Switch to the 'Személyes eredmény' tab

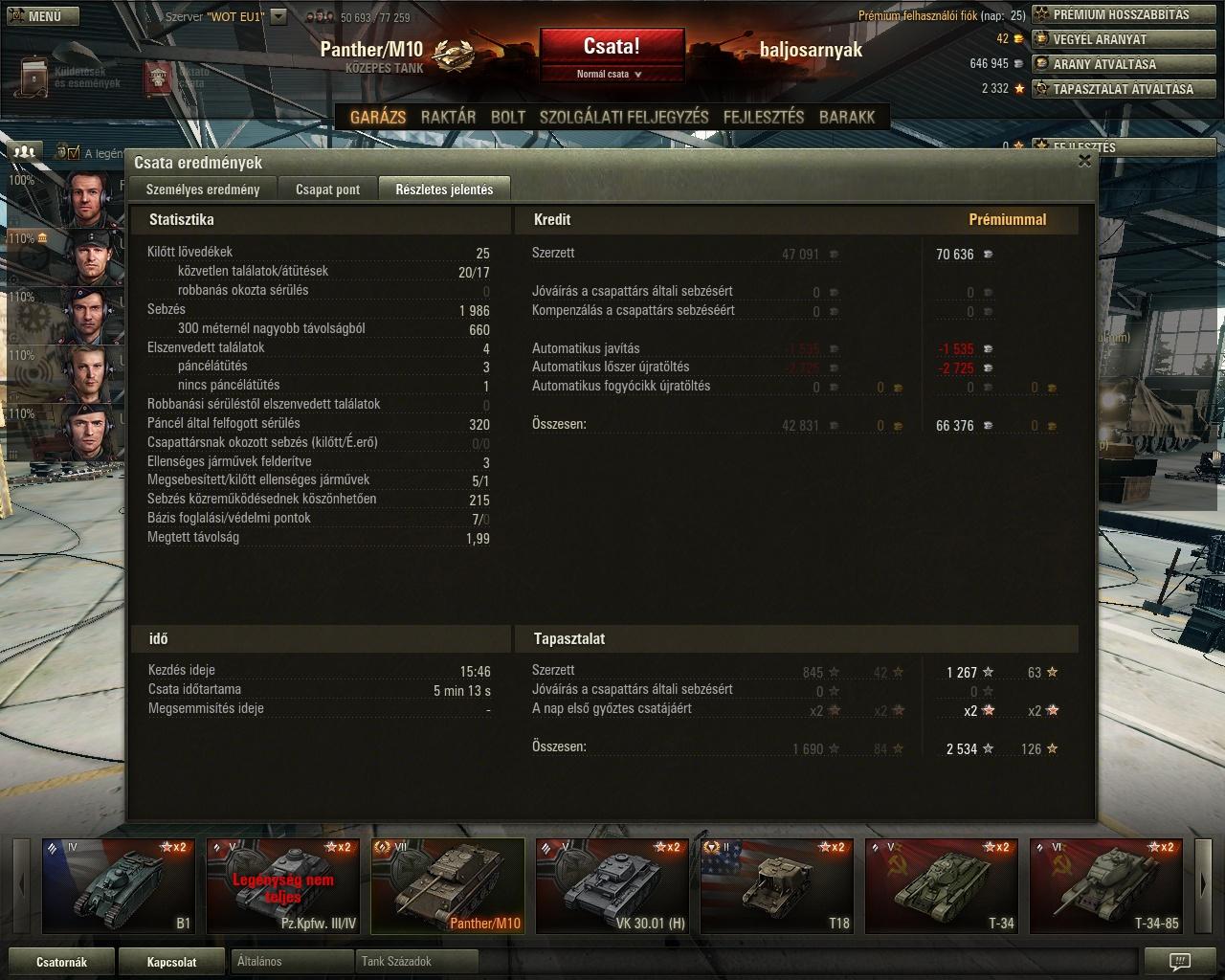point(203,189)
